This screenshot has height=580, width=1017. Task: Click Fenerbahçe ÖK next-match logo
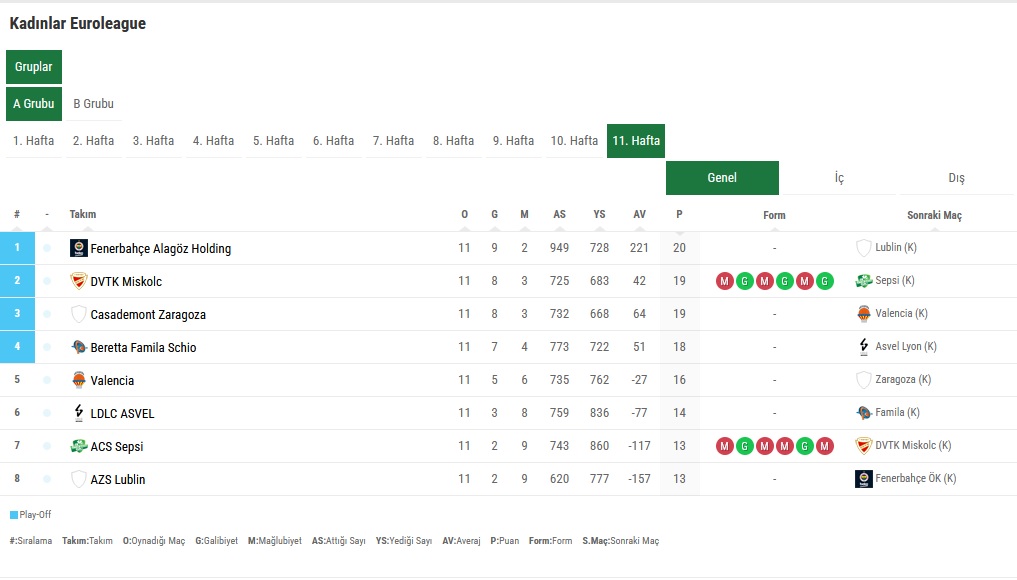pos(864,479)
